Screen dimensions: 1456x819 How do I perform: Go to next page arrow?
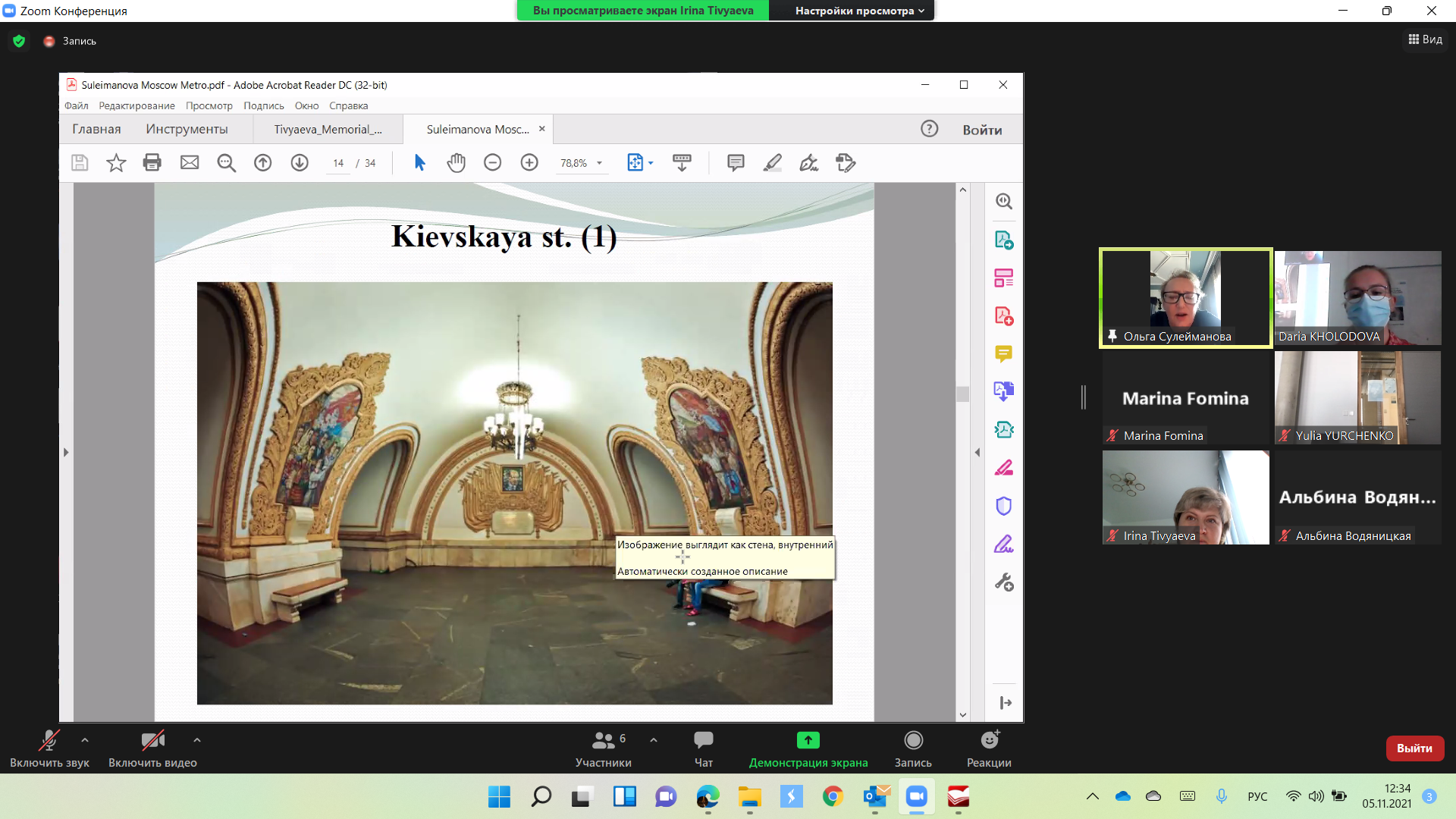pos(300,162)
